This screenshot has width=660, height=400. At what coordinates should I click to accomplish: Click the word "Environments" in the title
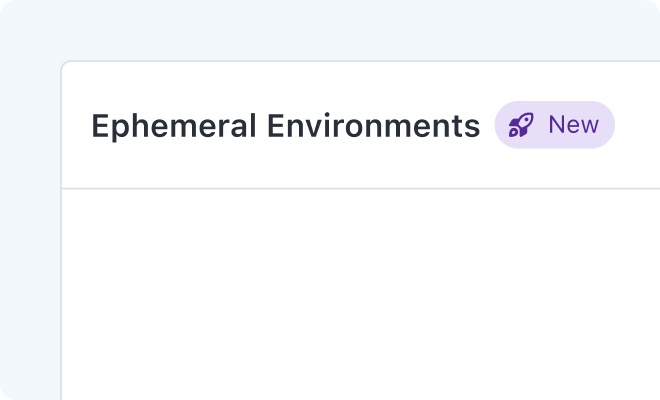(373, 125)
